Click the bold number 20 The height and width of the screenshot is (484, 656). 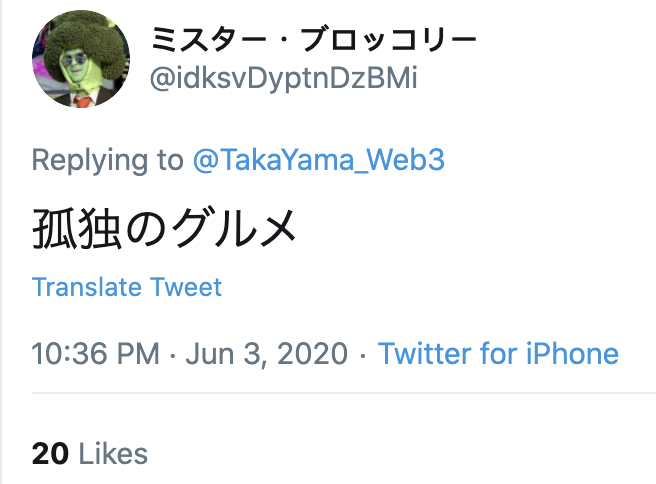[50, 453]
